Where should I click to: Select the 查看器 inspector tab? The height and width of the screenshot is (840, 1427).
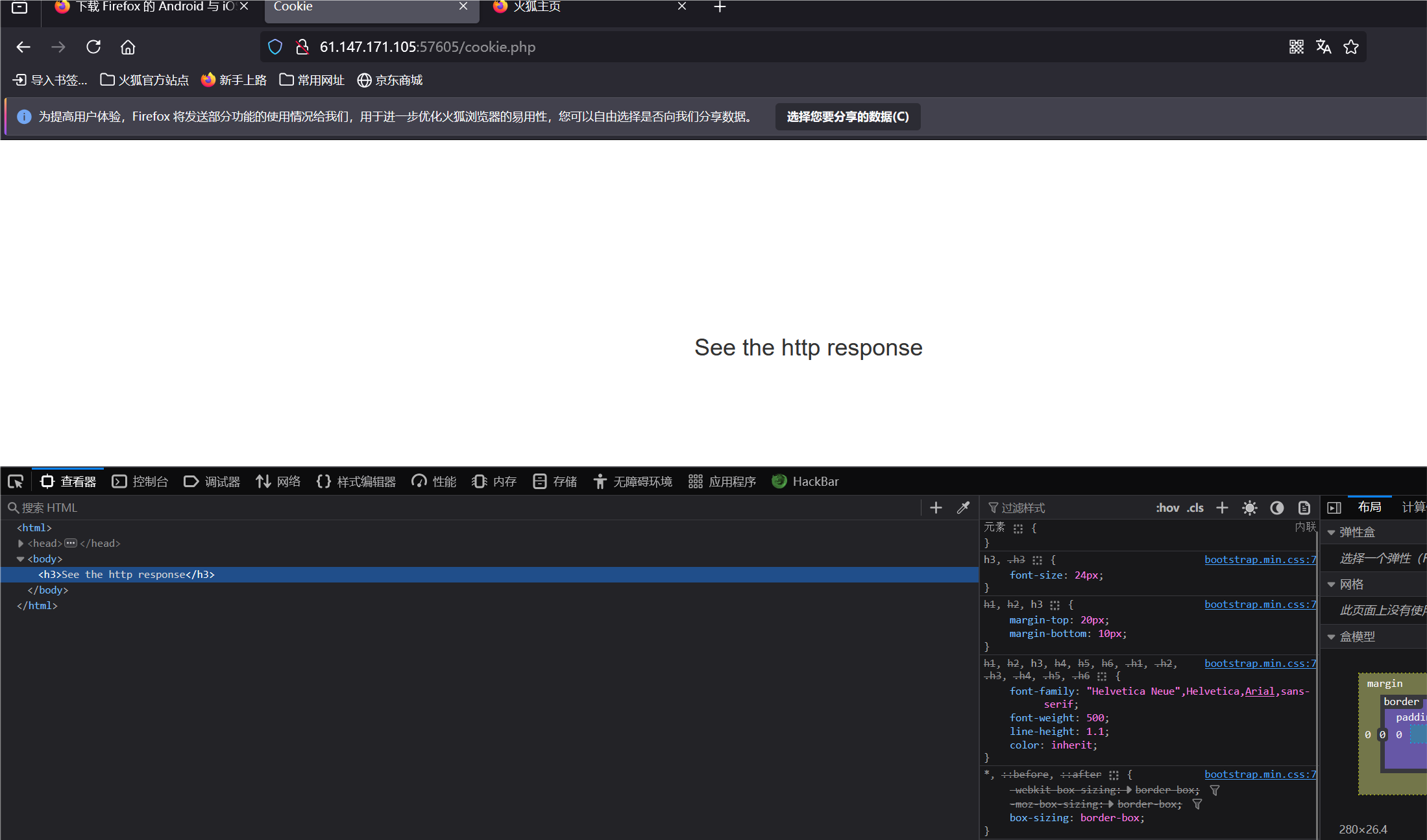(x=68, y=481)
